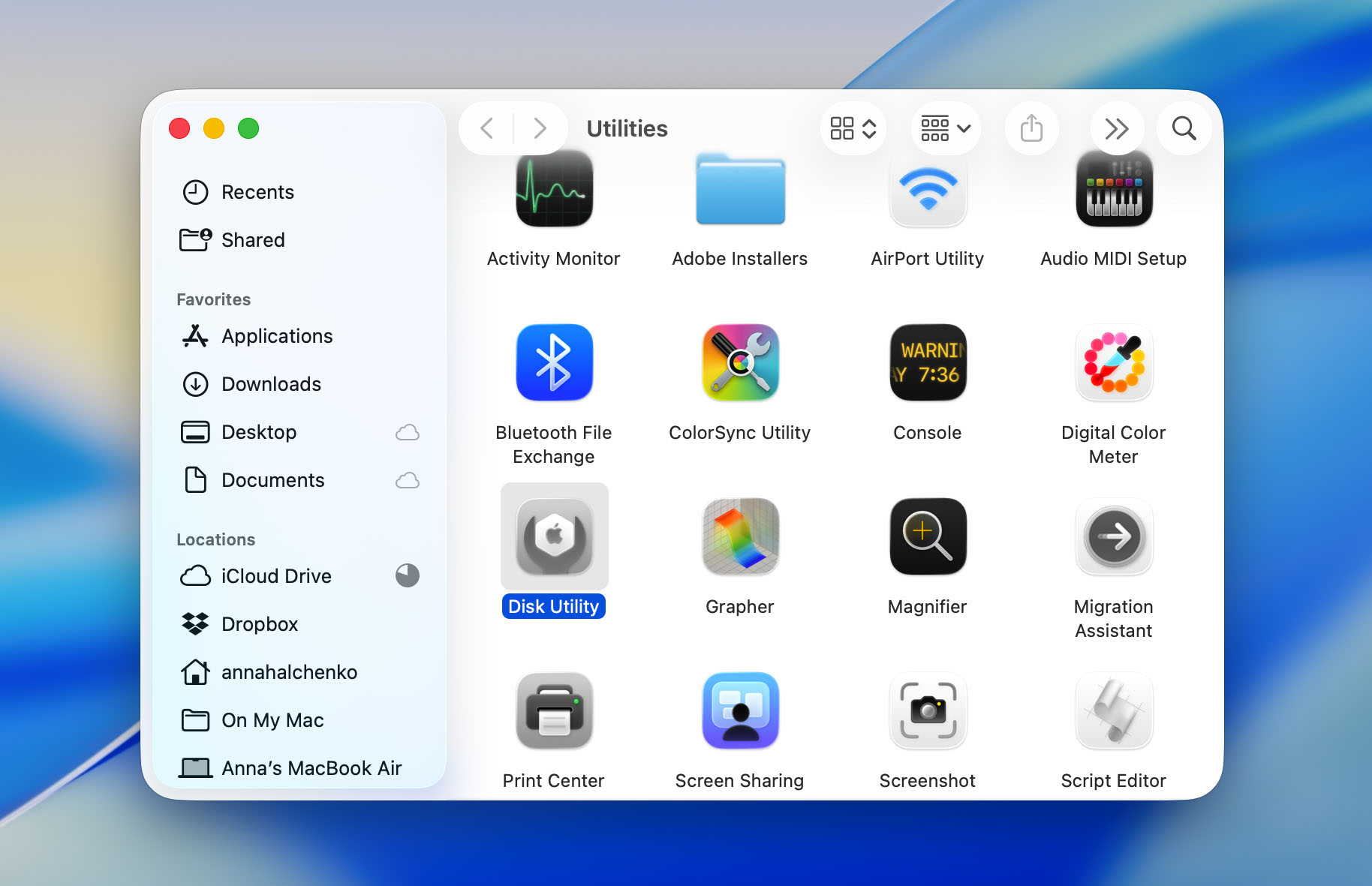Open Anna's MacBook Air location

[300, 768]
